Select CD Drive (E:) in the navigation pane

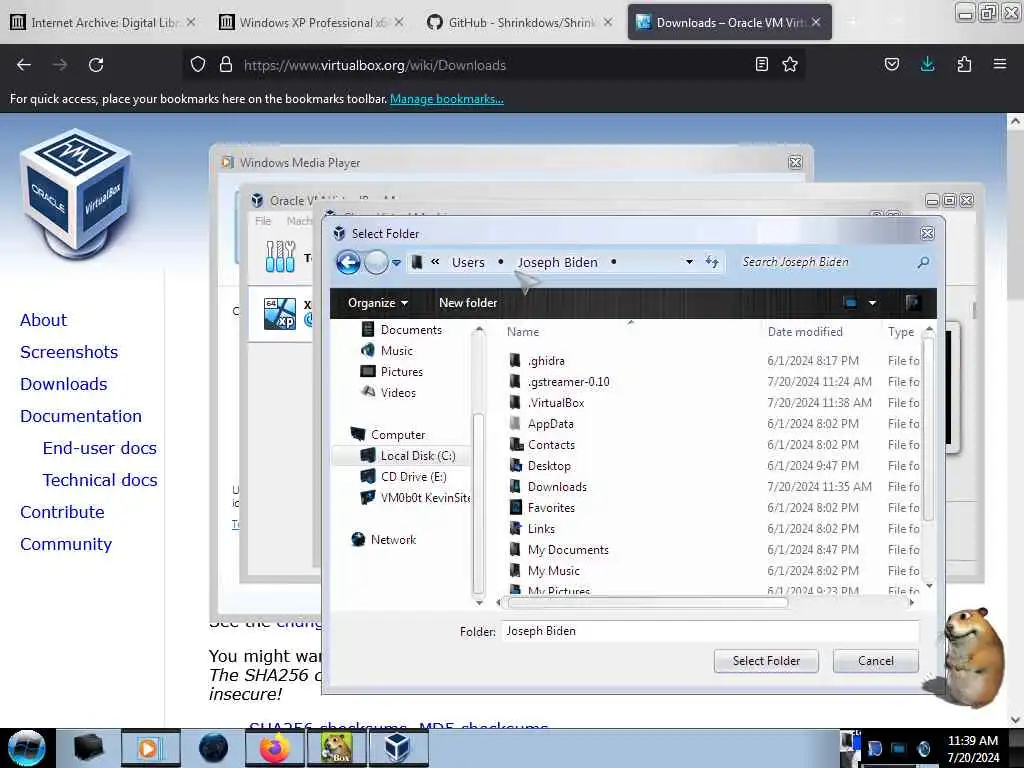[x=413, y=477]
